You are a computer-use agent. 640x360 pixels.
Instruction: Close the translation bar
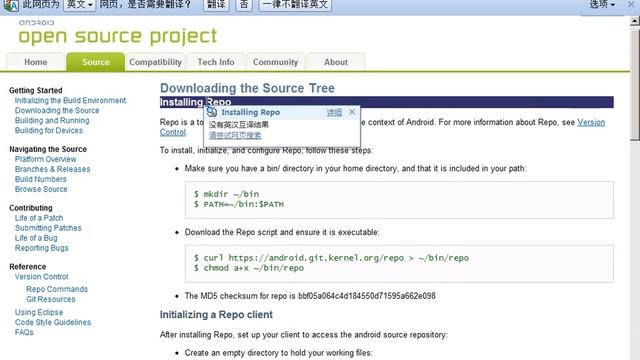pos(631,5)
